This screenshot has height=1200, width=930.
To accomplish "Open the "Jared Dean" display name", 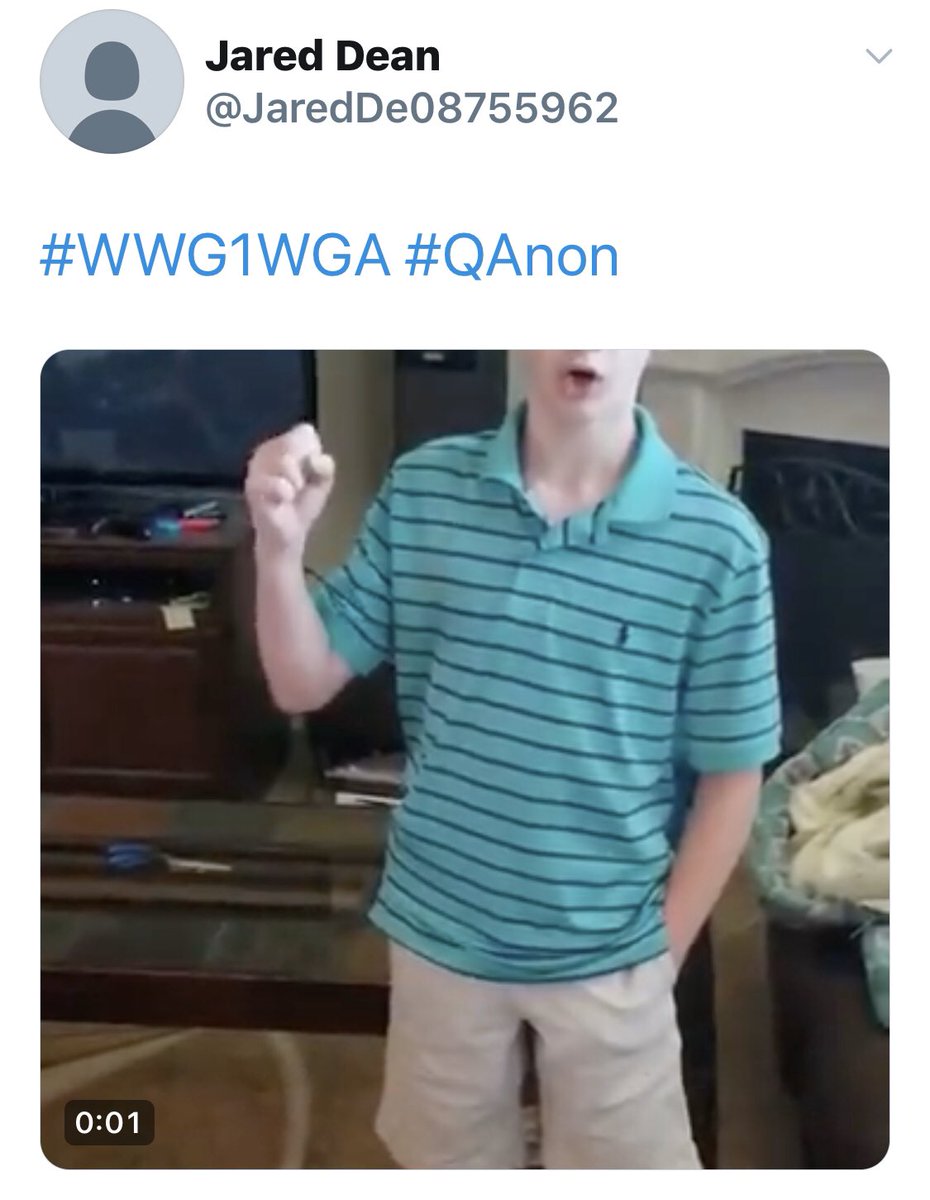I will [x=322, y=56].
